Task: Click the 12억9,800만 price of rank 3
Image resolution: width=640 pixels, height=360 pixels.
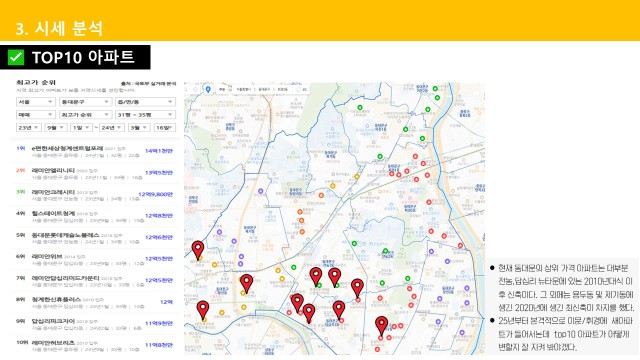Action: coord(156,194)
